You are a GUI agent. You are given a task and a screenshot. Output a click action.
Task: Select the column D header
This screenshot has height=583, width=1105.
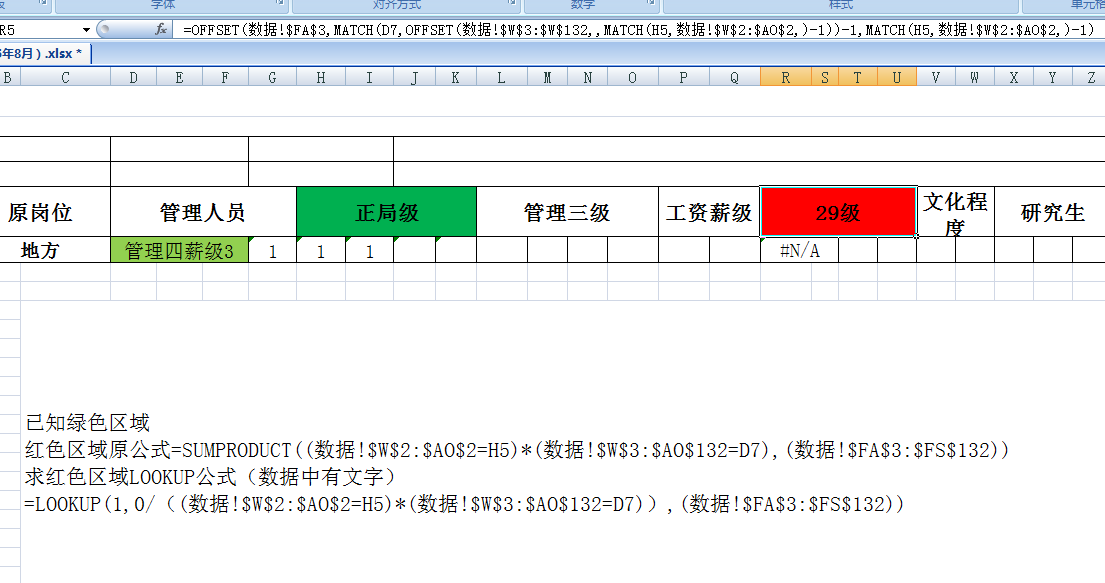[133, 77]
